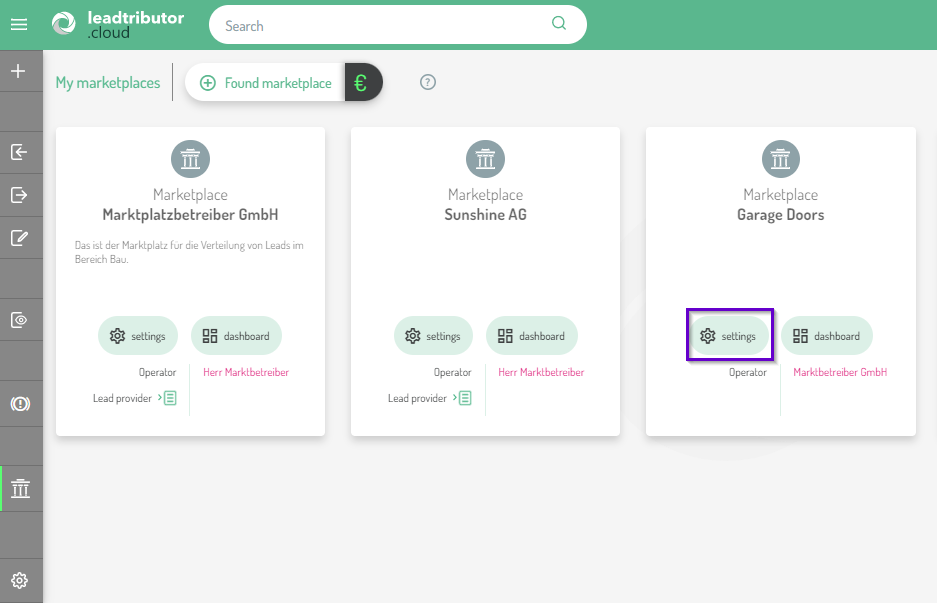Click the eye monitor sidebar icon
937x603 pixels.
(x=19, y=320)
